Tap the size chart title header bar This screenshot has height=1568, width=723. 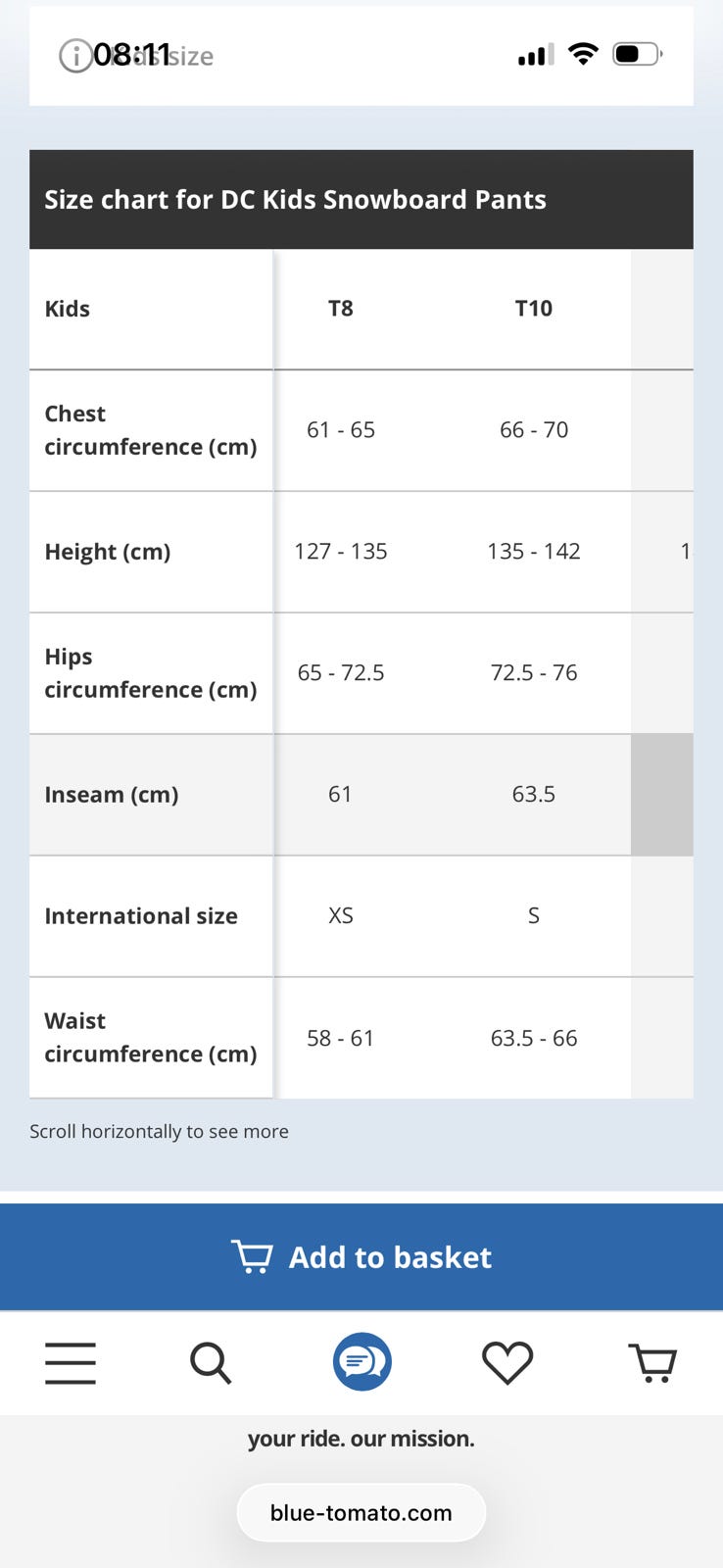(361, 200)
